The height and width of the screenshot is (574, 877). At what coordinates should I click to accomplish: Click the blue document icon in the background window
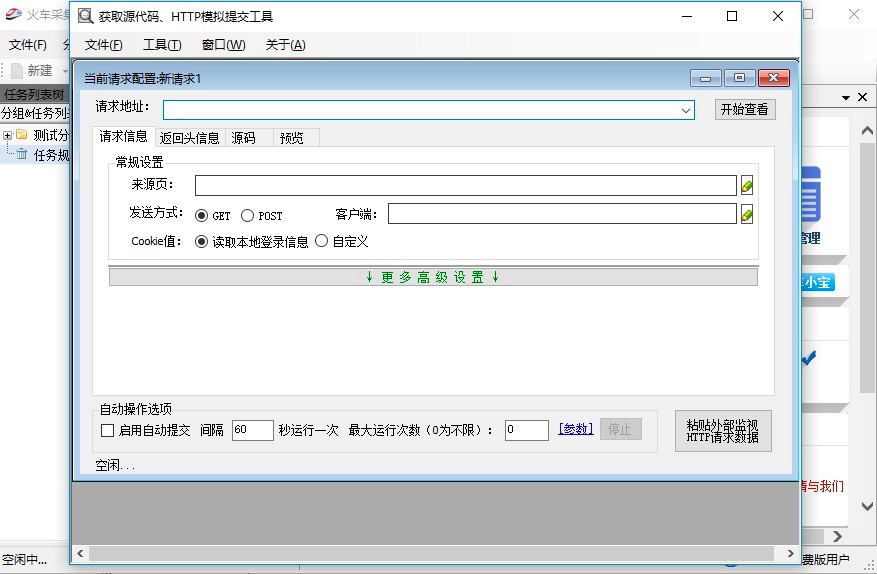[x=811, y=196]
